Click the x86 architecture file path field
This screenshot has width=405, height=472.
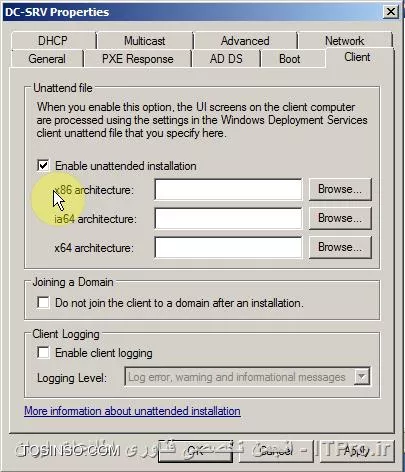click(228, 189)
